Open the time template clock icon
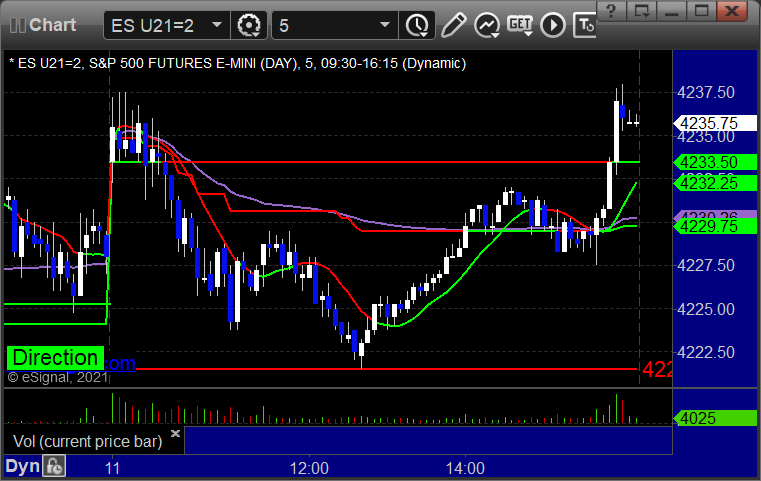This screenshot has width=761, height=481. (416, 25)
